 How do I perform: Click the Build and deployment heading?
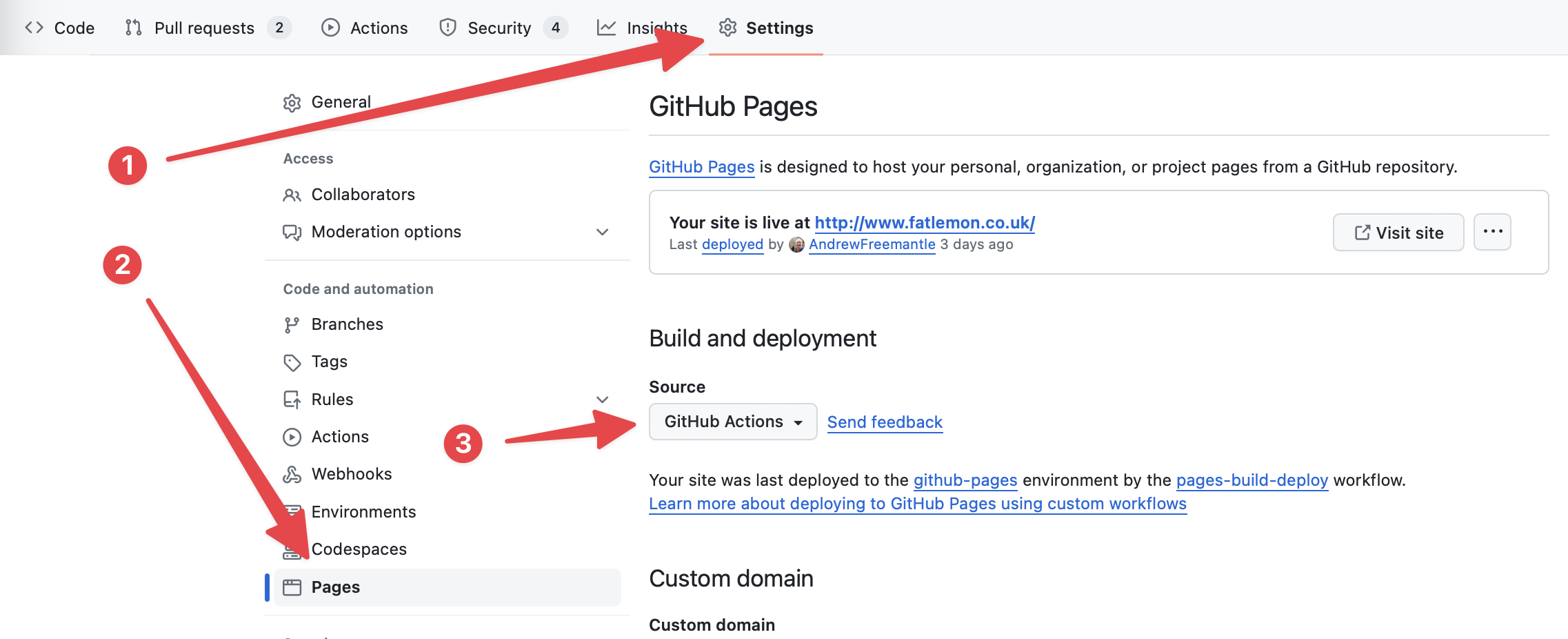[763, 338]
